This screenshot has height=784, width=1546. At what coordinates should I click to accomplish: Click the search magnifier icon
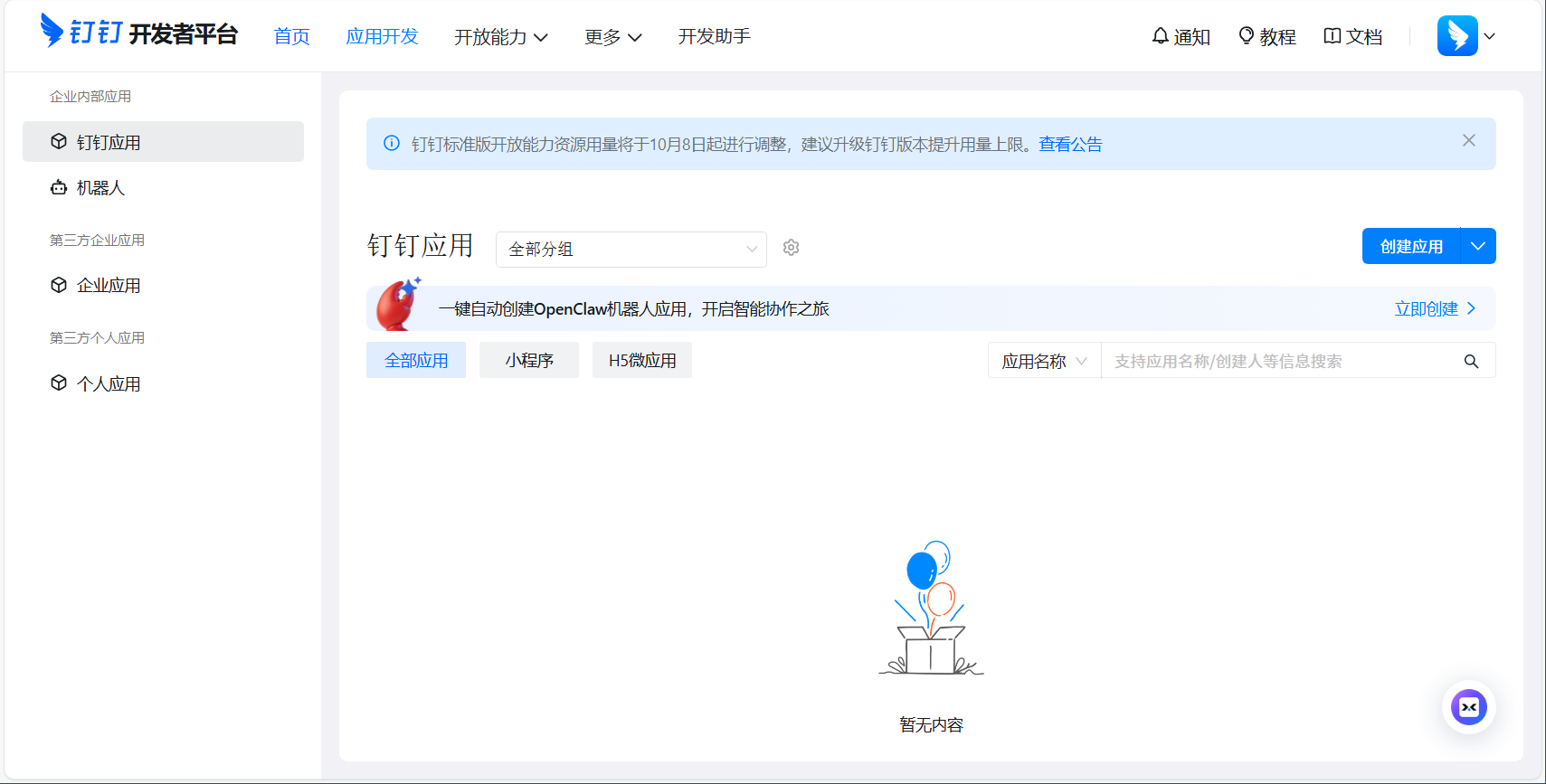(x=1471, y=362)
